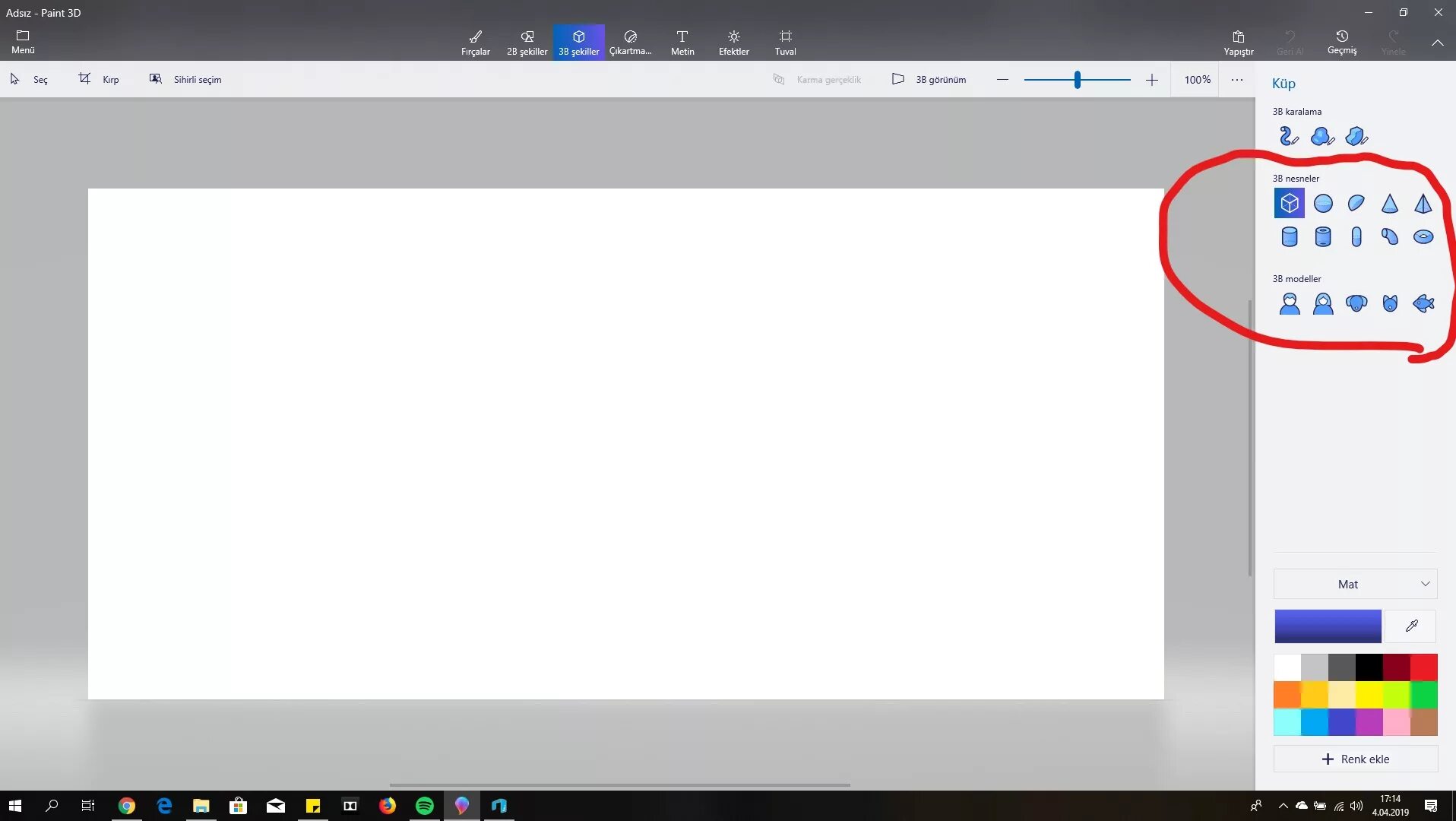The height and width of the screenshot is (821, 1456).
Task: Select the sharp edge 3D doodle tool
Action: click(x=1356, y=136)
